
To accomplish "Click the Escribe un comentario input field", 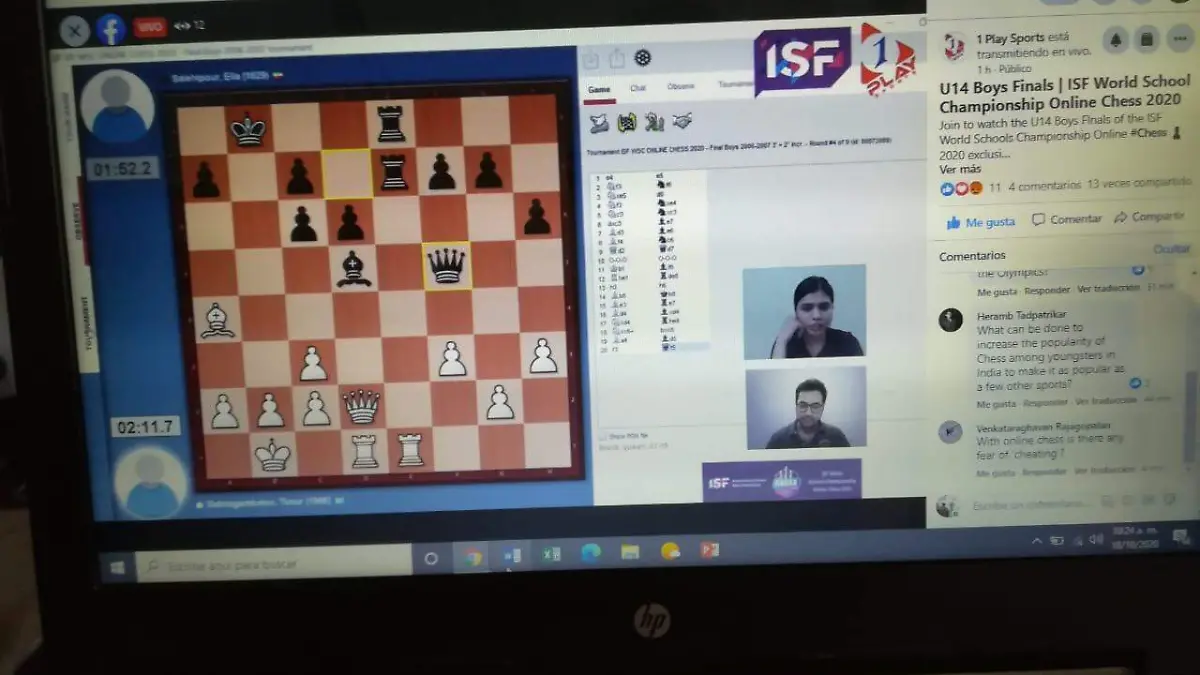I will [x=1030, y=506].
